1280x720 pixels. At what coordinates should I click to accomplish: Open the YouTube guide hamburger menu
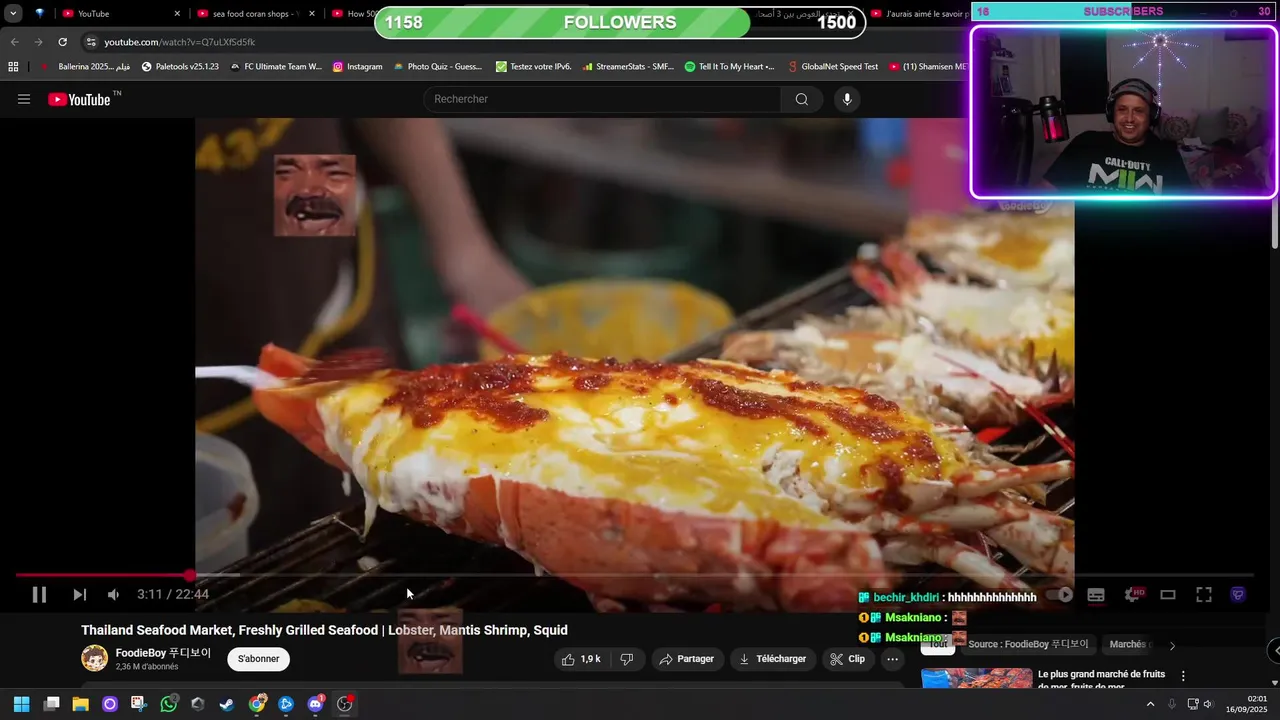pos(24,99)
